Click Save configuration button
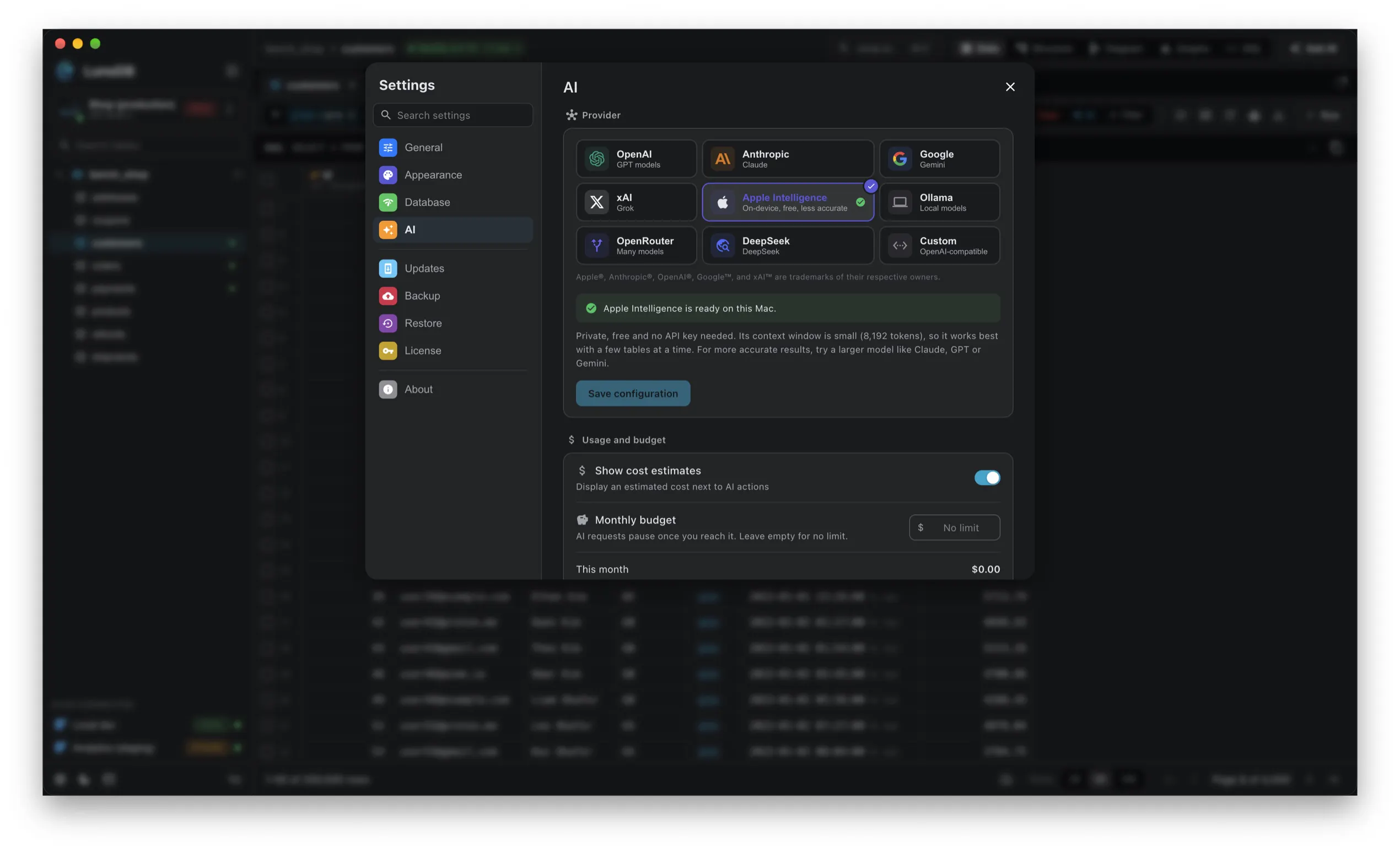This screenshot has height=852, width=1400. [x=633, y=393]
